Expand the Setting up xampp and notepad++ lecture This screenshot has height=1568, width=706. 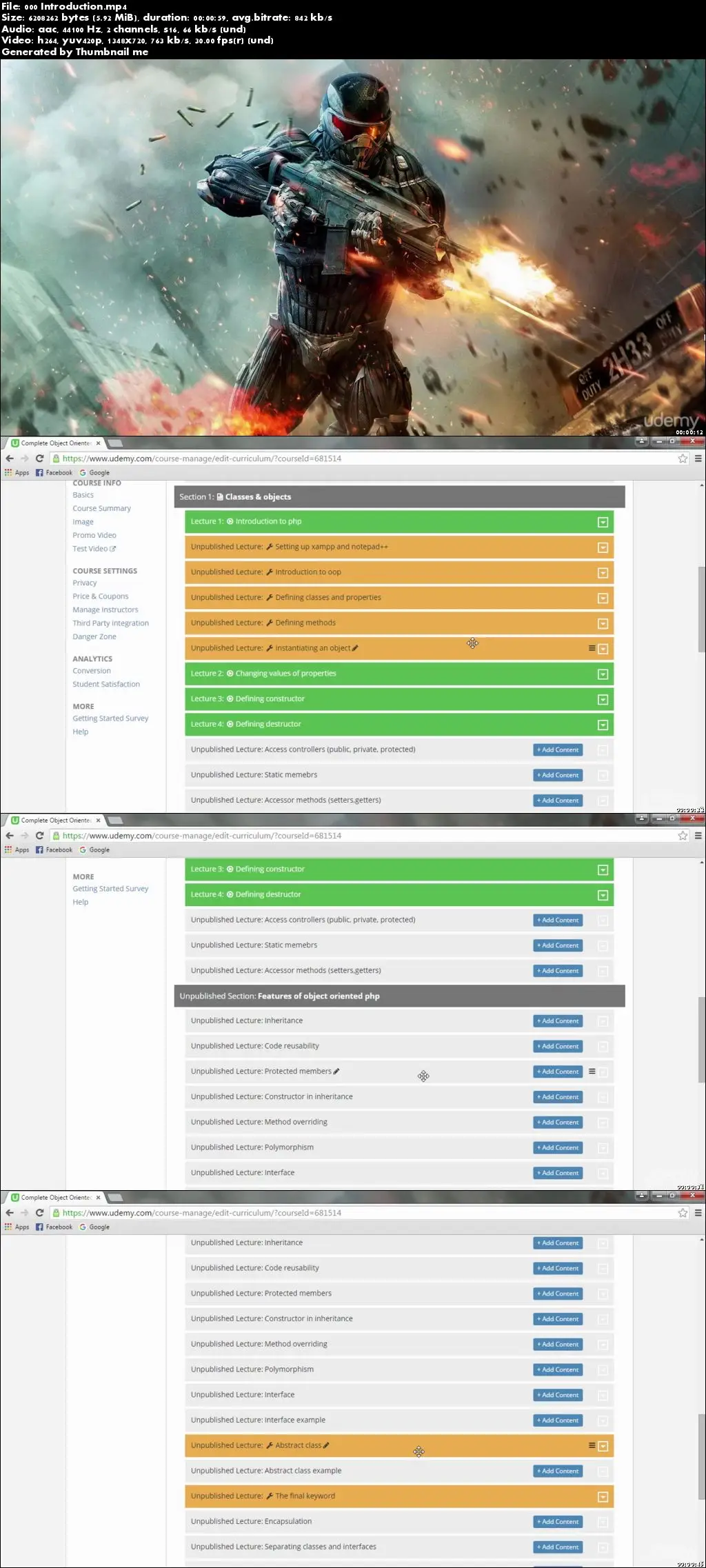point(603,547)
